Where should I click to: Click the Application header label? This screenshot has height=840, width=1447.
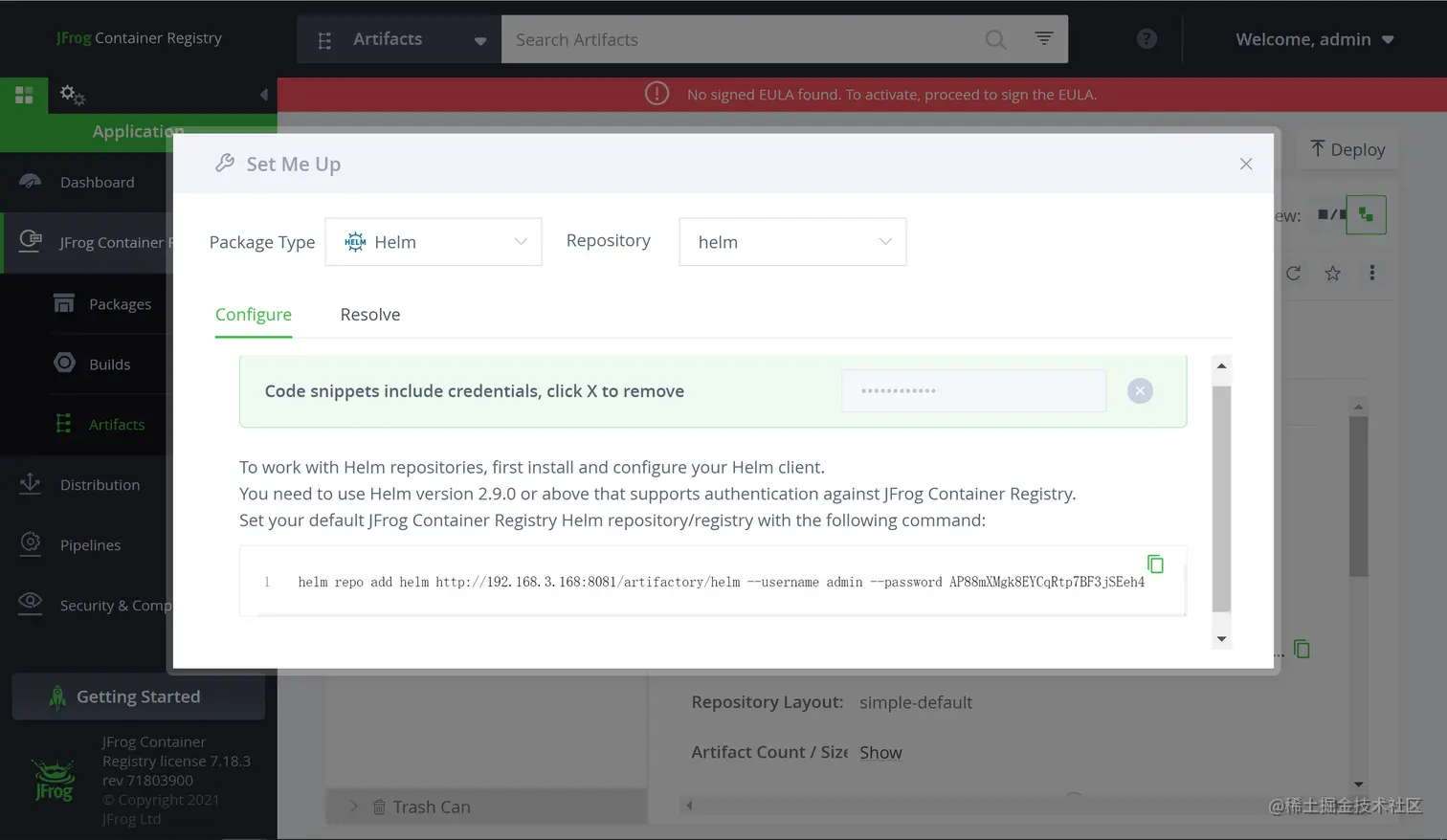point(139,131)
